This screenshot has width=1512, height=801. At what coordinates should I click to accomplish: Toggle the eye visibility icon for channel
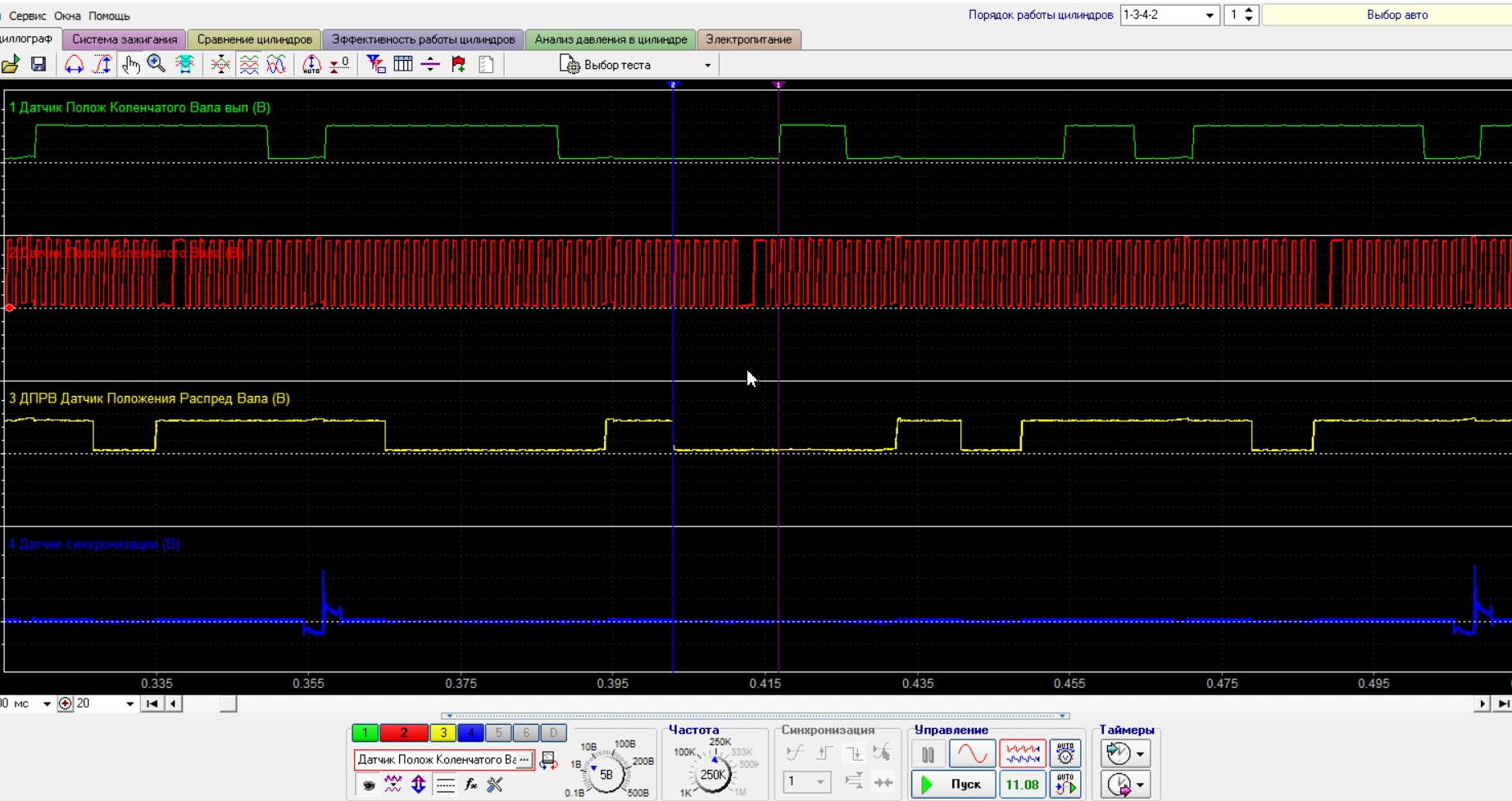point(369,785)
